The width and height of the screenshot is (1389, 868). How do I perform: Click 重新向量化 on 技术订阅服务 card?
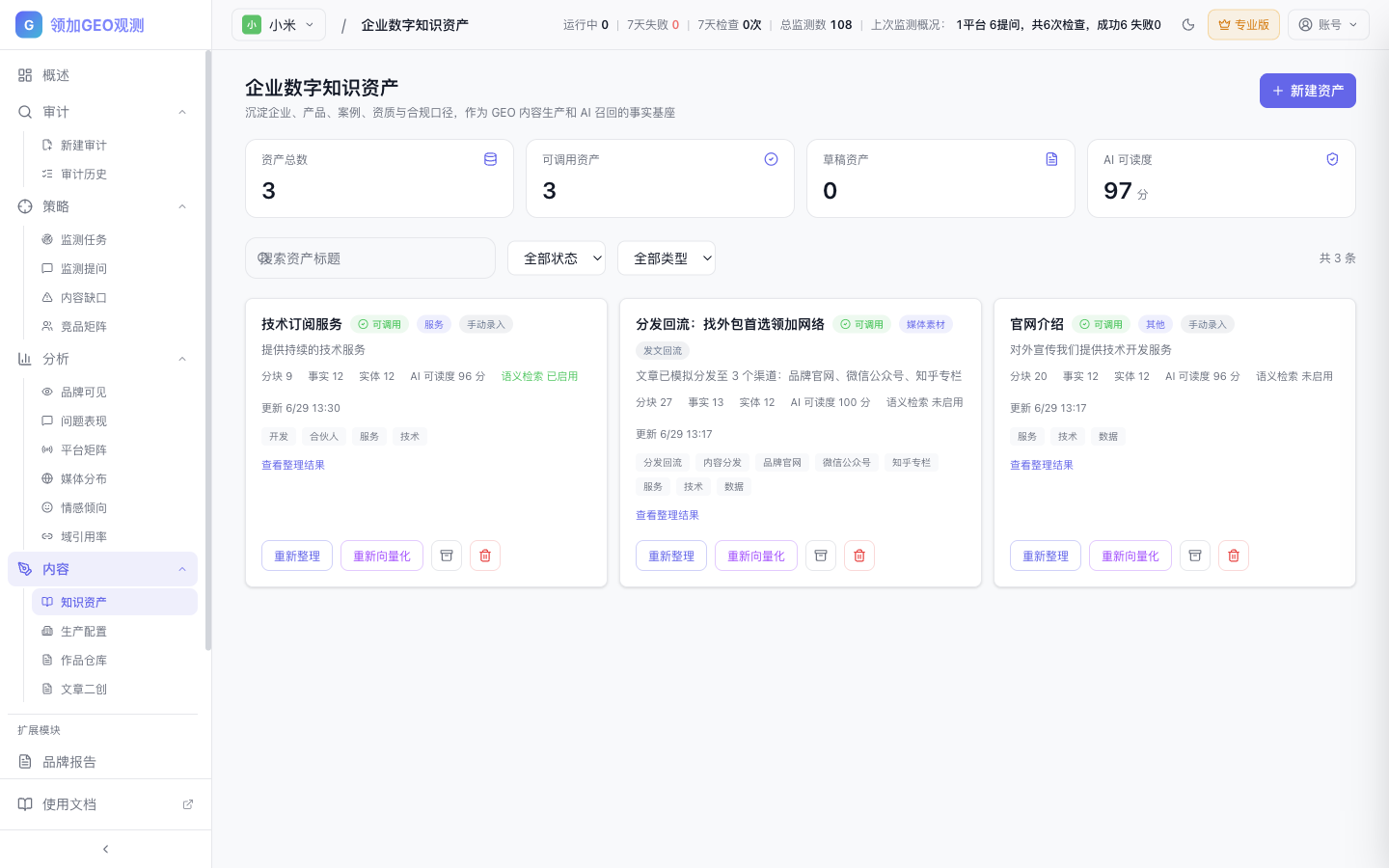pyautogui.click(x=382, y=556)
